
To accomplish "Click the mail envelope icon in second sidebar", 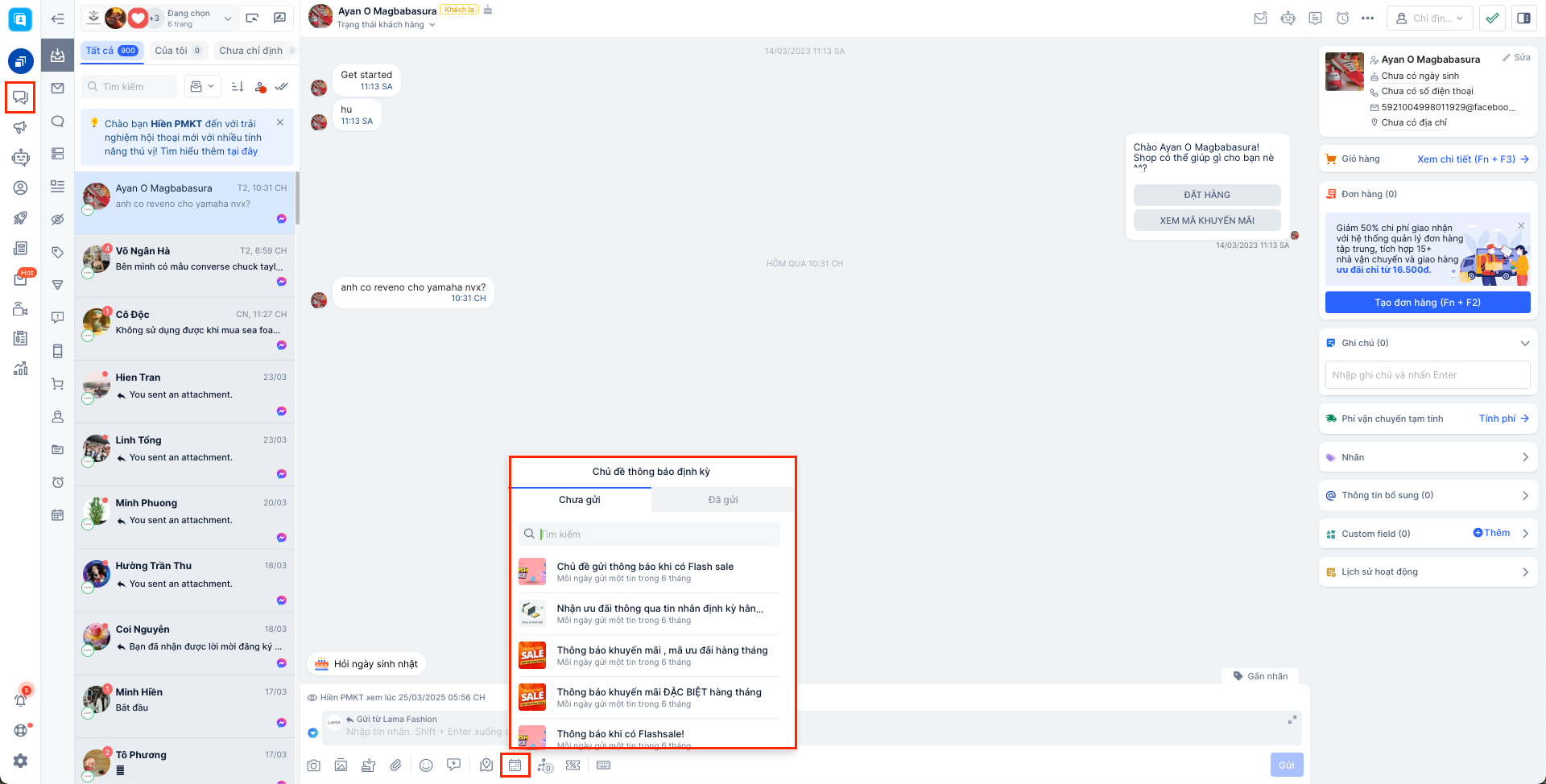I will point(58,88).
